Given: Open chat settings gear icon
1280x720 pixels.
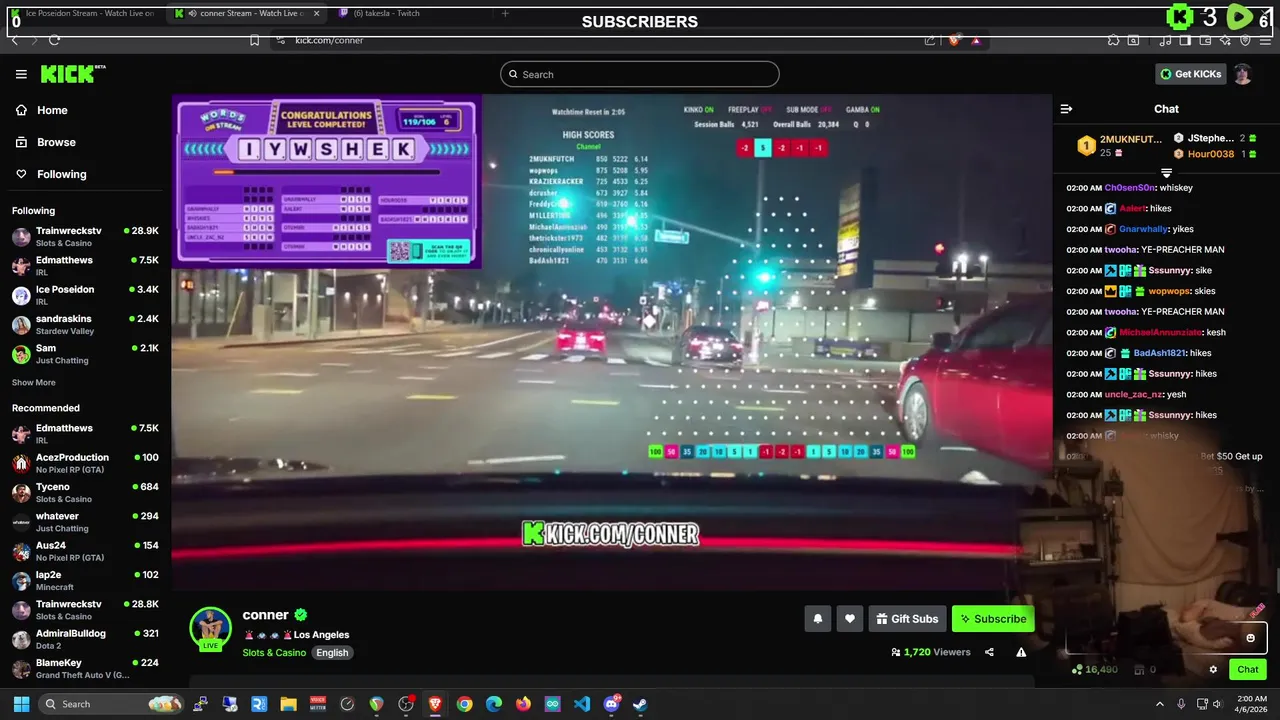Looking at the screenshot, I should click(x=1213, y=670).
